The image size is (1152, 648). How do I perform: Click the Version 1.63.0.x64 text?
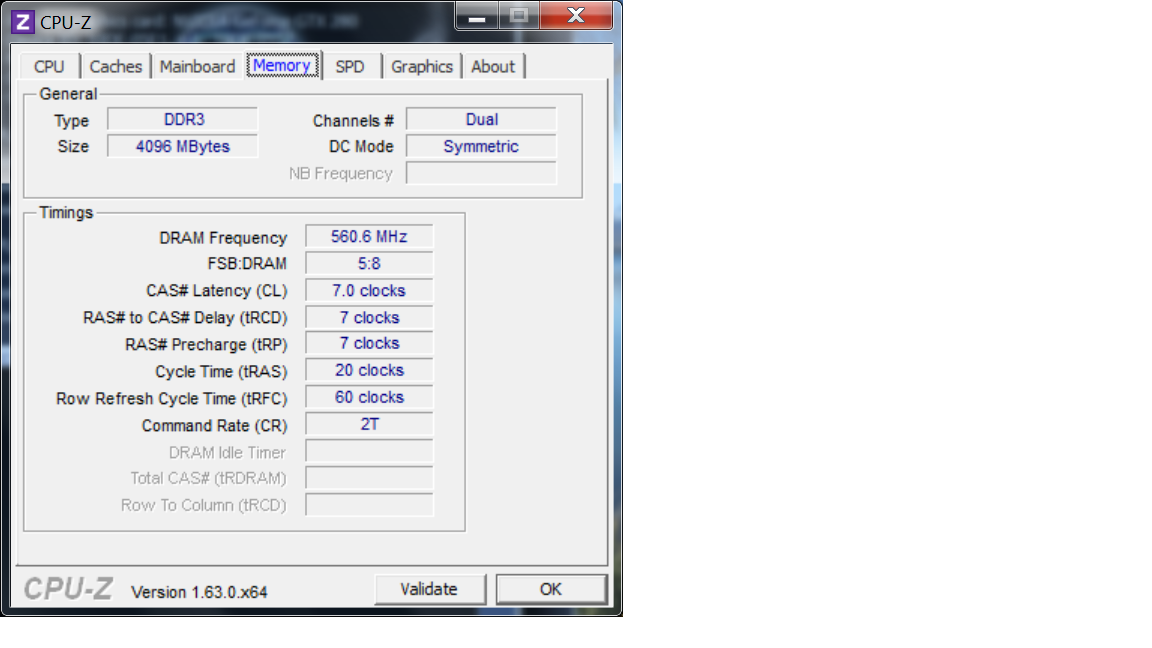click(x=199, y=592)
